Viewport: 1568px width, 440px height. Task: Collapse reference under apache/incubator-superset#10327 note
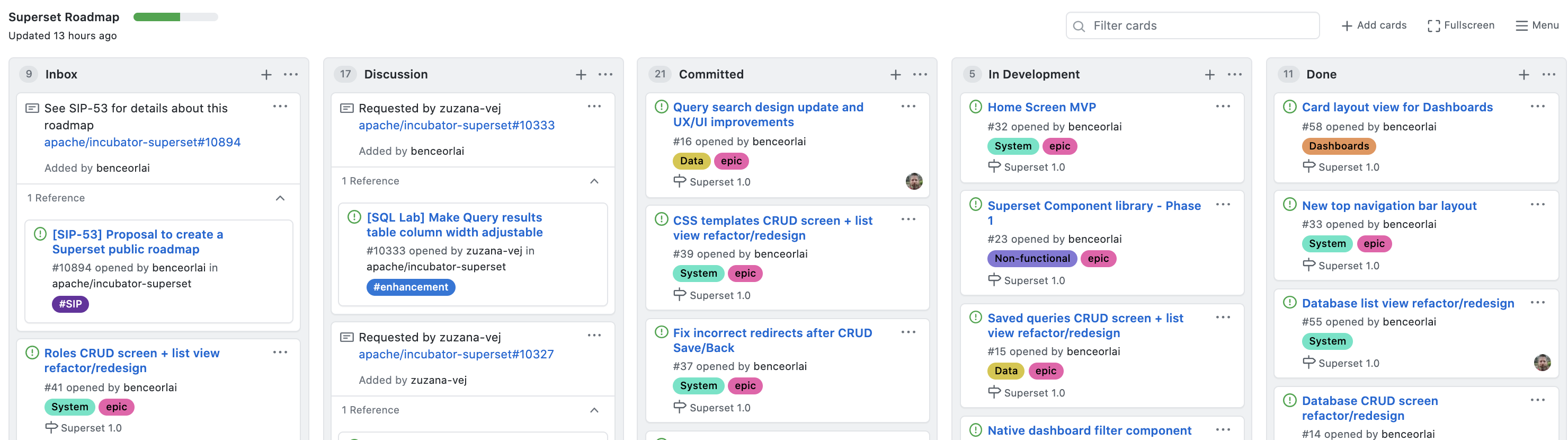[x=594, y=410]
